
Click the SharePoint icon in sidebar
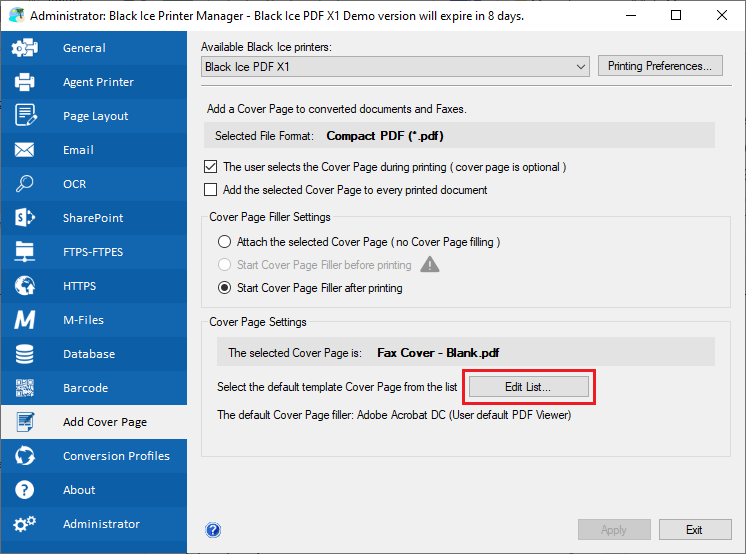coord(25,218)
